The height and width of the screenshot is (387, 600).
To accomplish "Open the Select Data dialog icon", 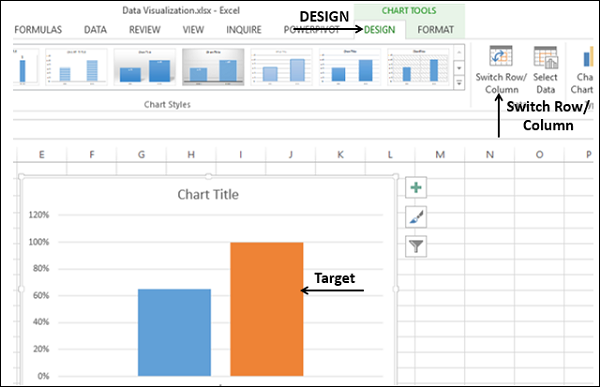I will click(x=546, y=57).
